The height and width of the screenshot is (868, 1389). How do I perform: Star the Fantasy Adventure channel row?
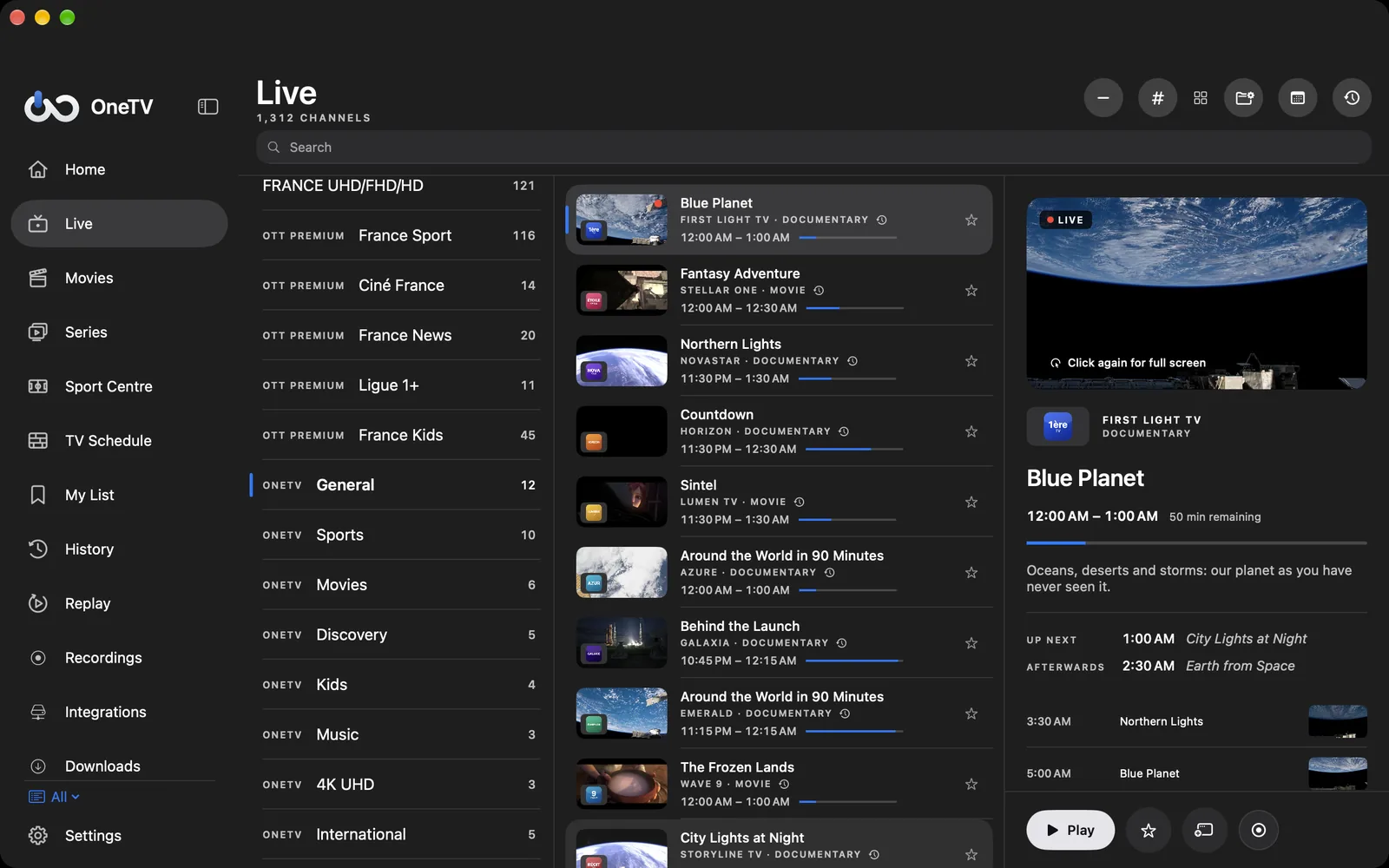[971, 291]
